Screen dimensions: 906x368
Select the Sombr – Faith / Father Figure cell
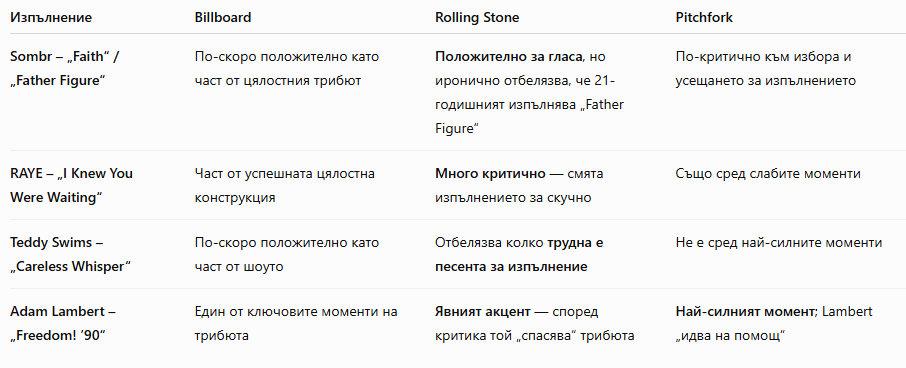[65, 69]
